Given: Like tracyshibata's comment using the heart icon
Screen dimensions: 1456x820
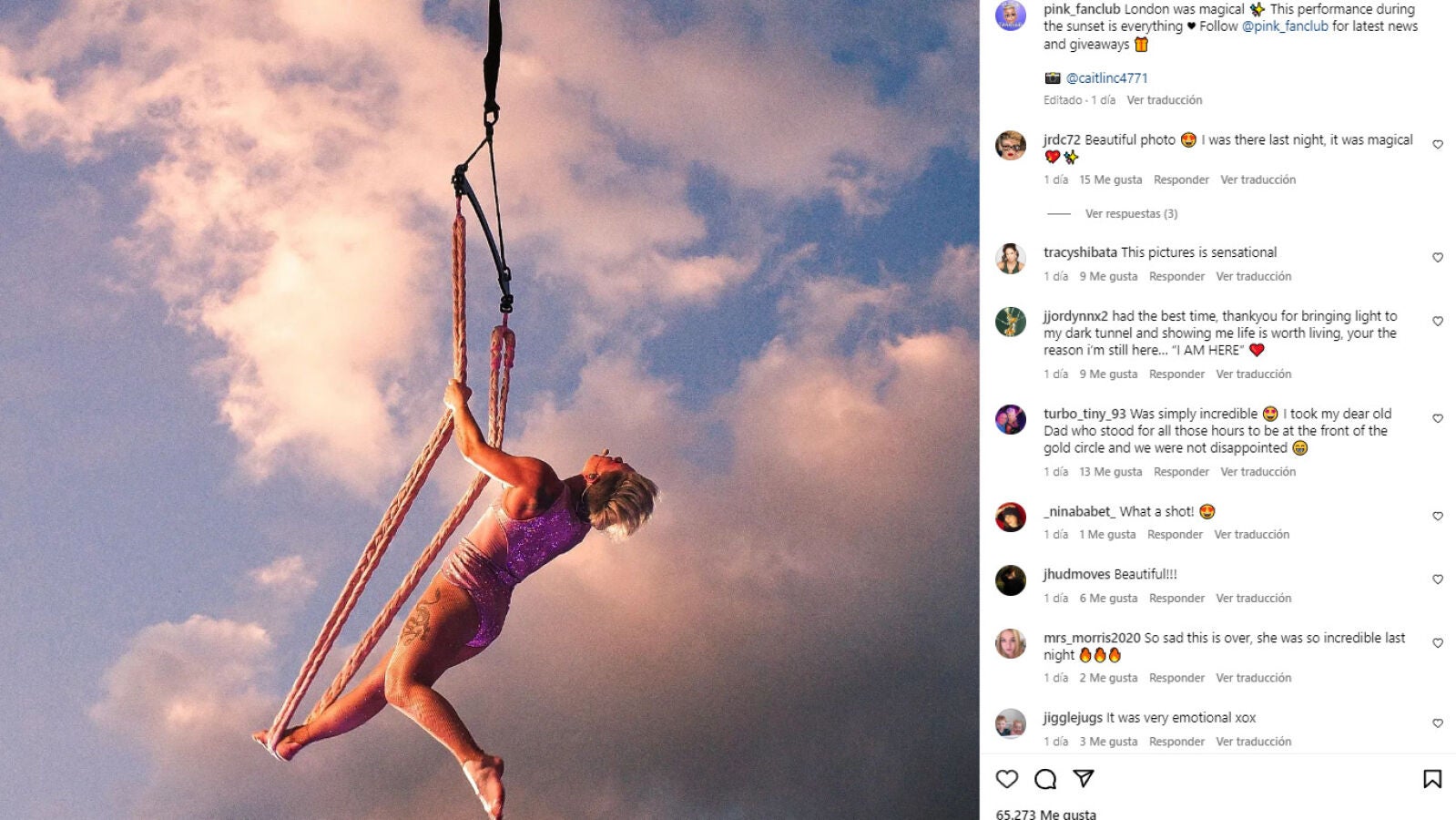Looking at the screenshot, I should (x=1439, y=255).
